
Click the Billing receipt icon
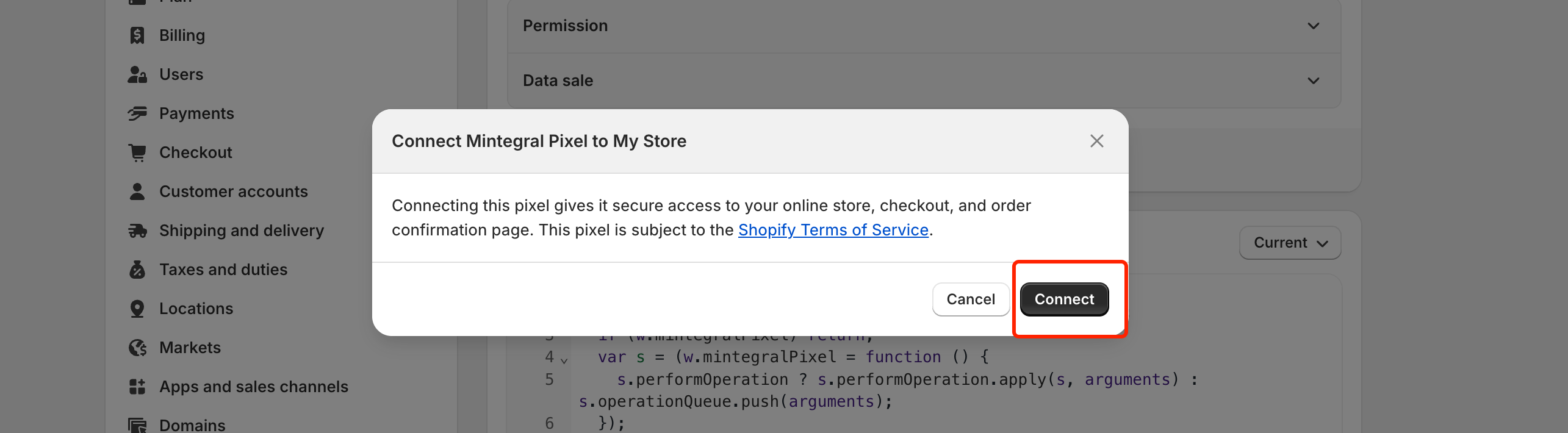point(137,35)
